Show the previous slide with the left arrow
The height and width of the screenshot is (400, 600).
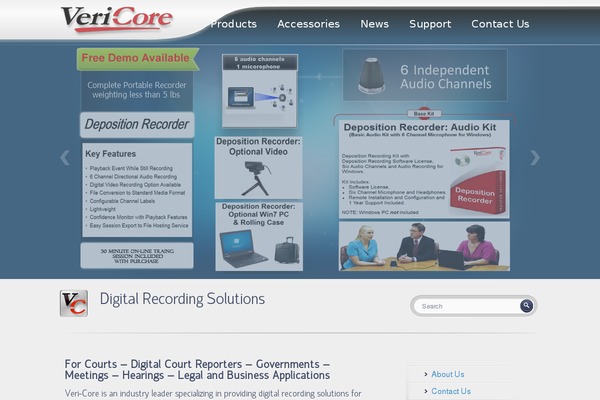point(65,157)
